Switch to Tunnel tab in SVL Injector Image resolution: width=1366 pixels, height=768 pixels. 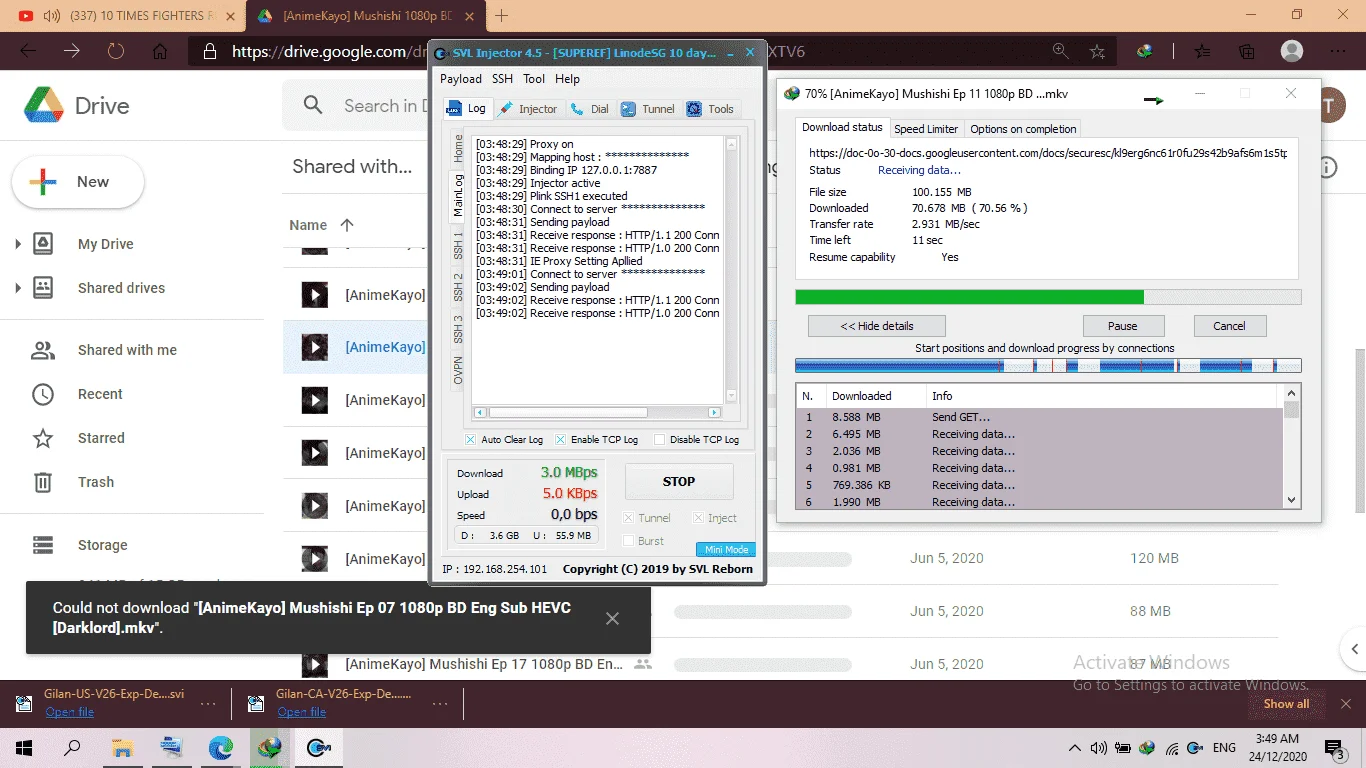coord(648,109)
